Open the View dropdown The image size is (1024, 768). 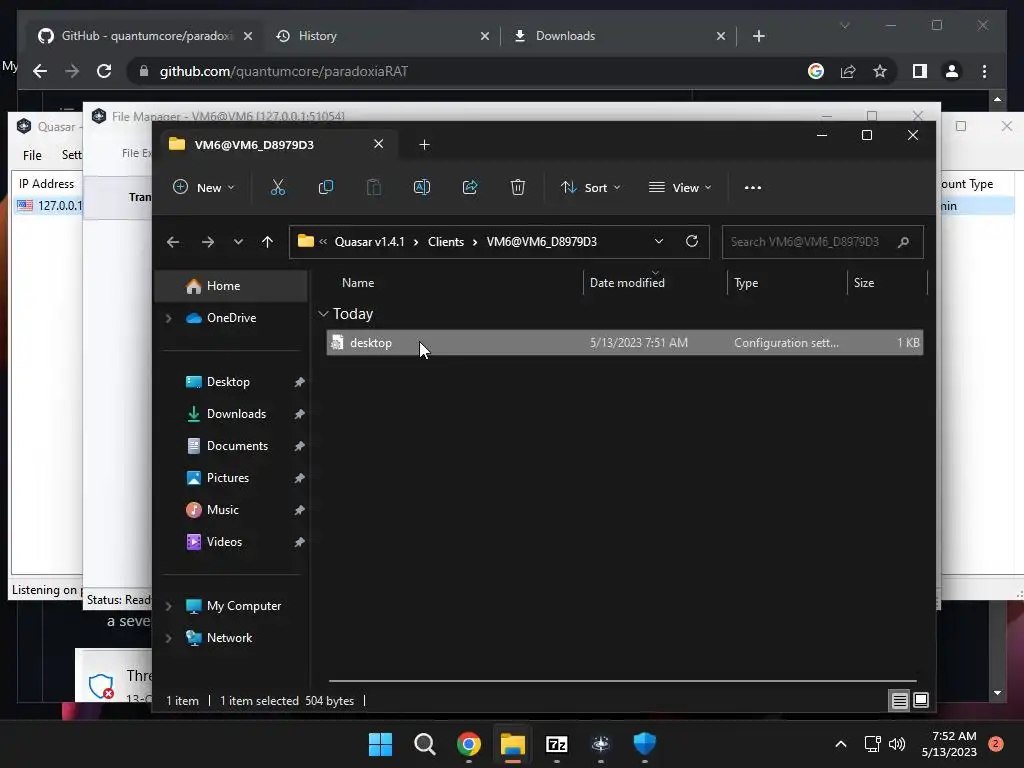680,187
